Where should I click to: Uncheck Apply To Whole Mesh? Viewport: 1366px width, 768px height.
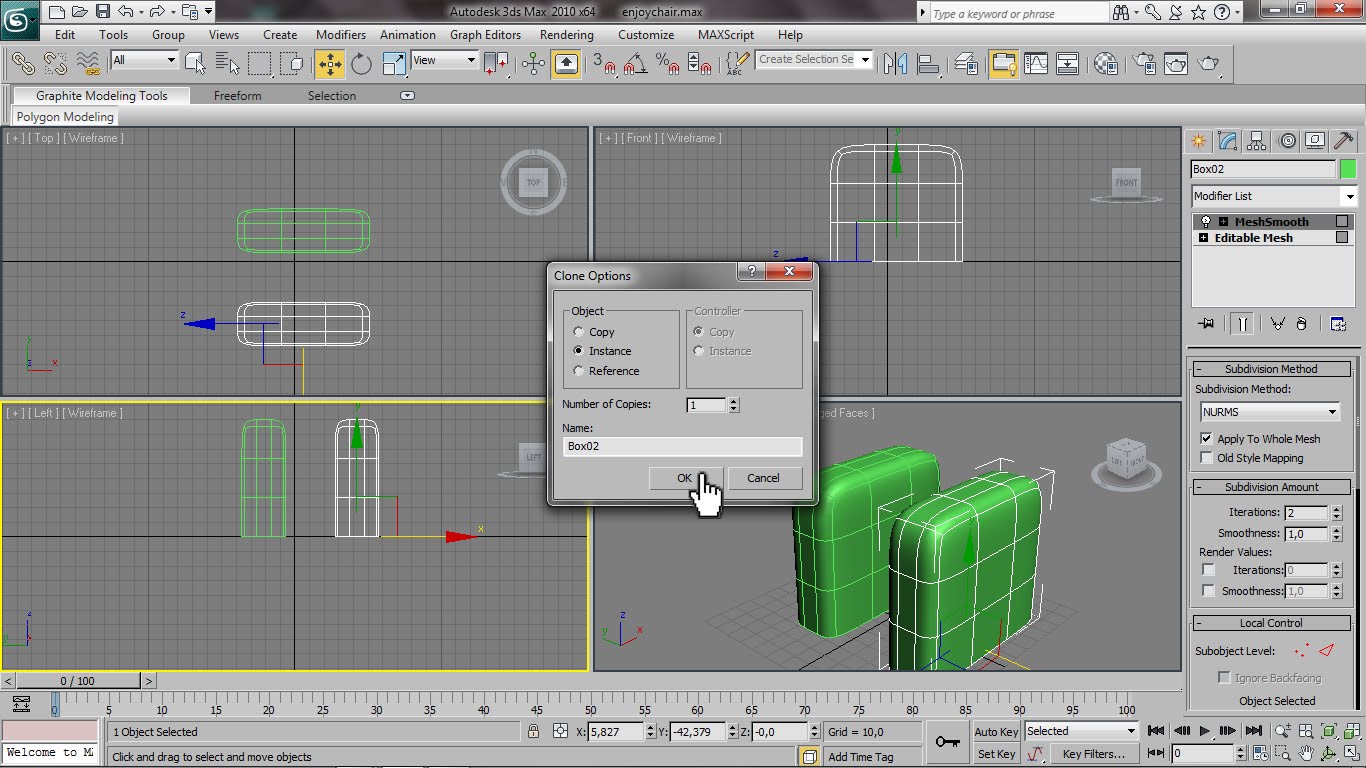(1206, 438)
